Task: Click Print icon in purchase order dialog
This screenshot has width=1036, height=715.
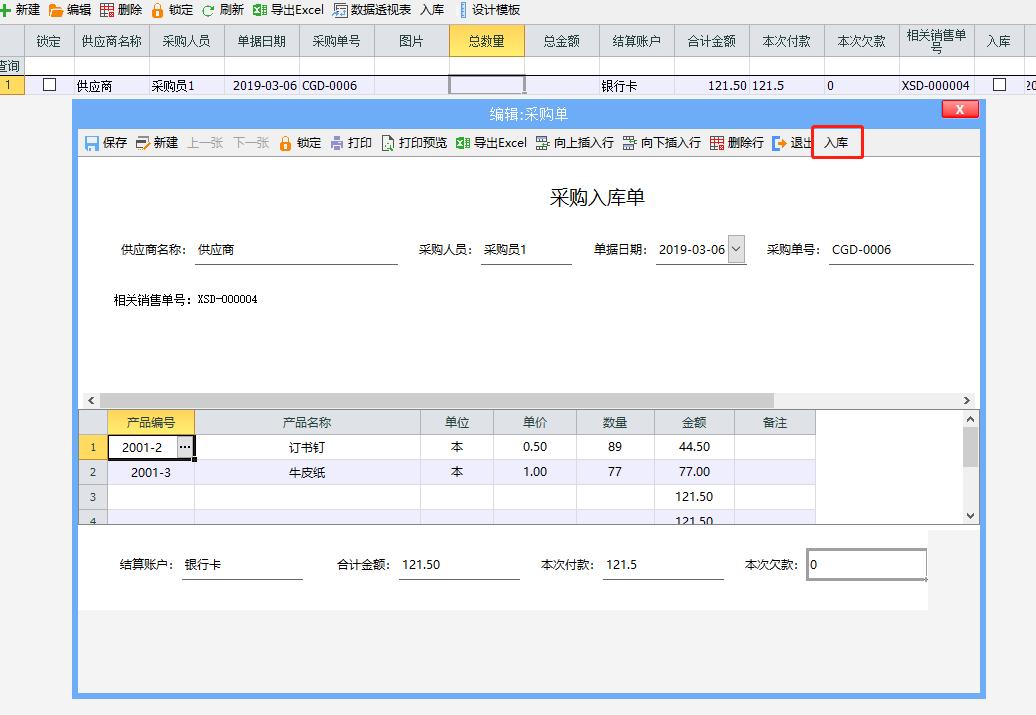Action: click(x=338, y=143)
